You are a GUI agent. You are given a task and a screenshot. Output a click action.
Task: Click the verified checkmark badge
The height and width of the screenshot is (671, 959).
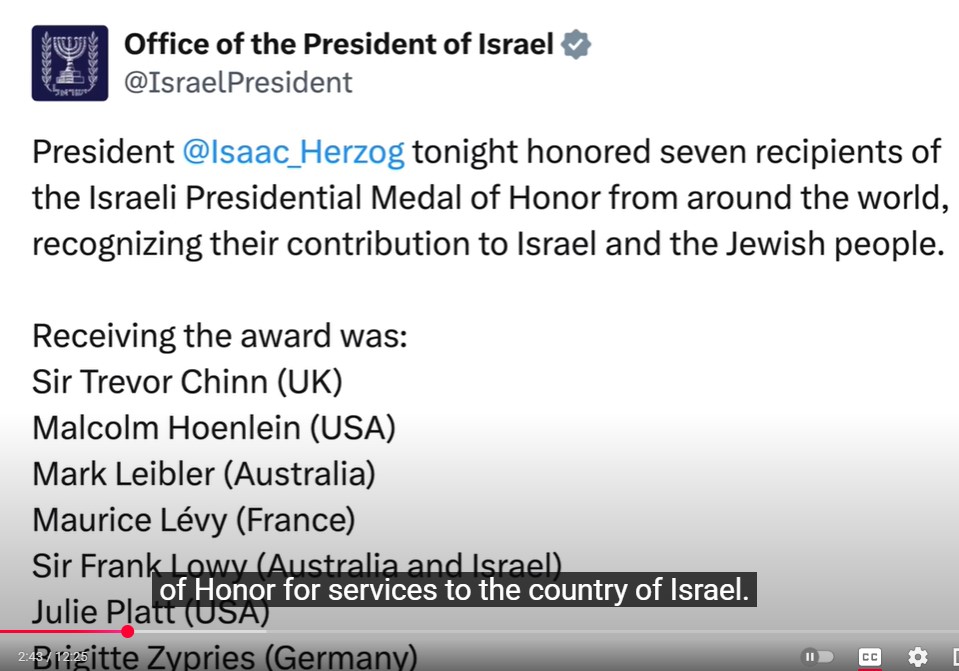[576, 45]
